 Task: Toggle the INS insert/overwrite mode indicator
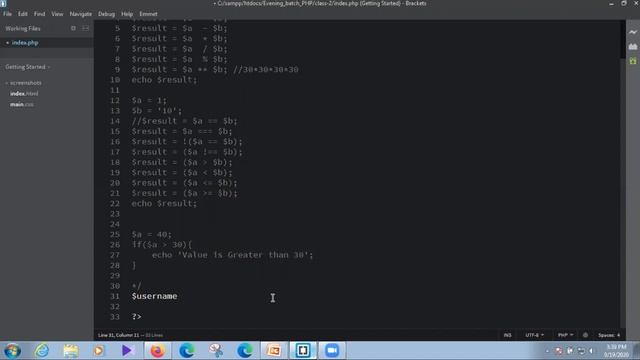coord(507,335)
